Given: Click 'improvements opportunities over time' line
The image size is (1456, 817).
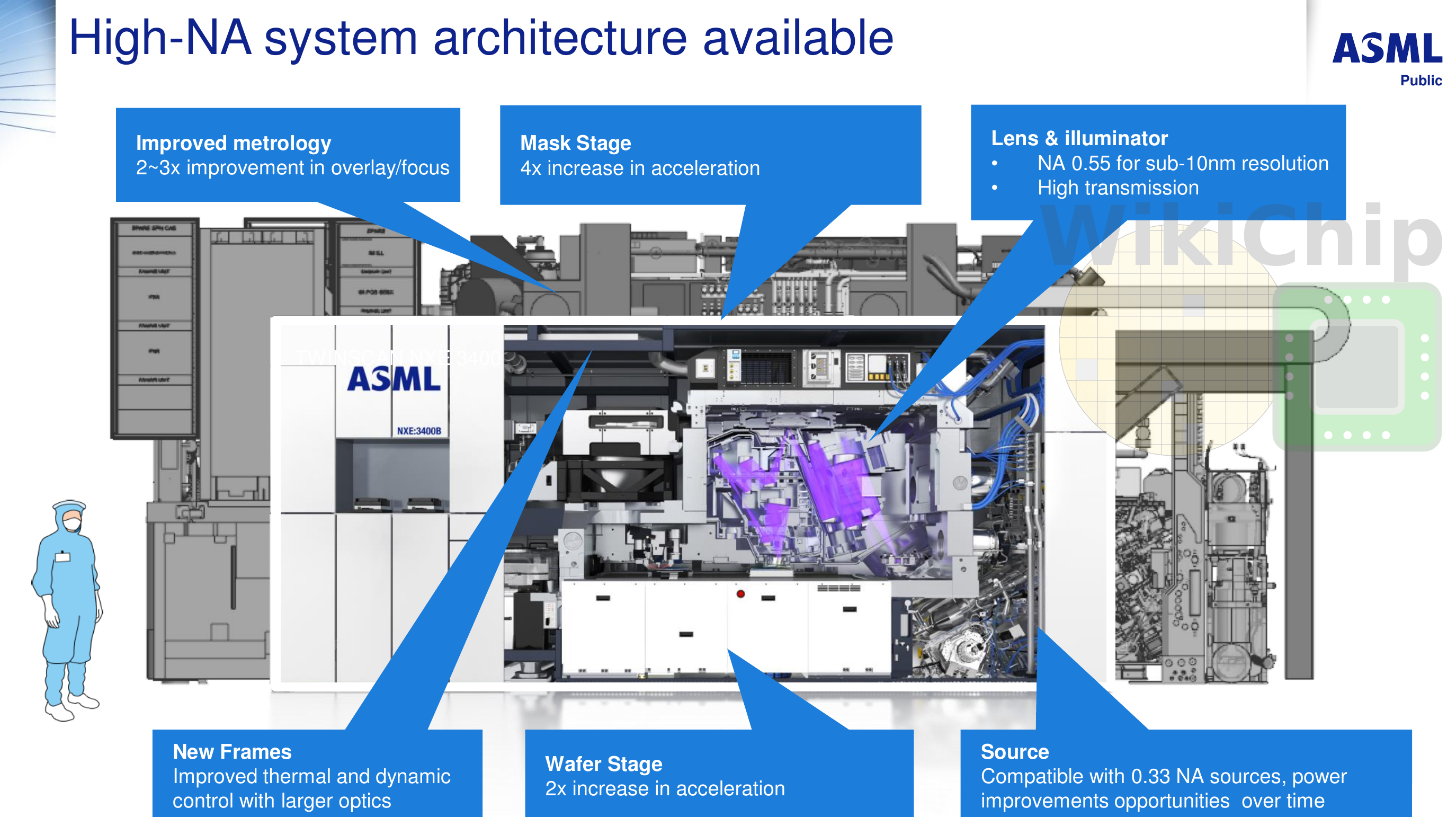Looking at the screenshot, I should tap(1152, 801).
